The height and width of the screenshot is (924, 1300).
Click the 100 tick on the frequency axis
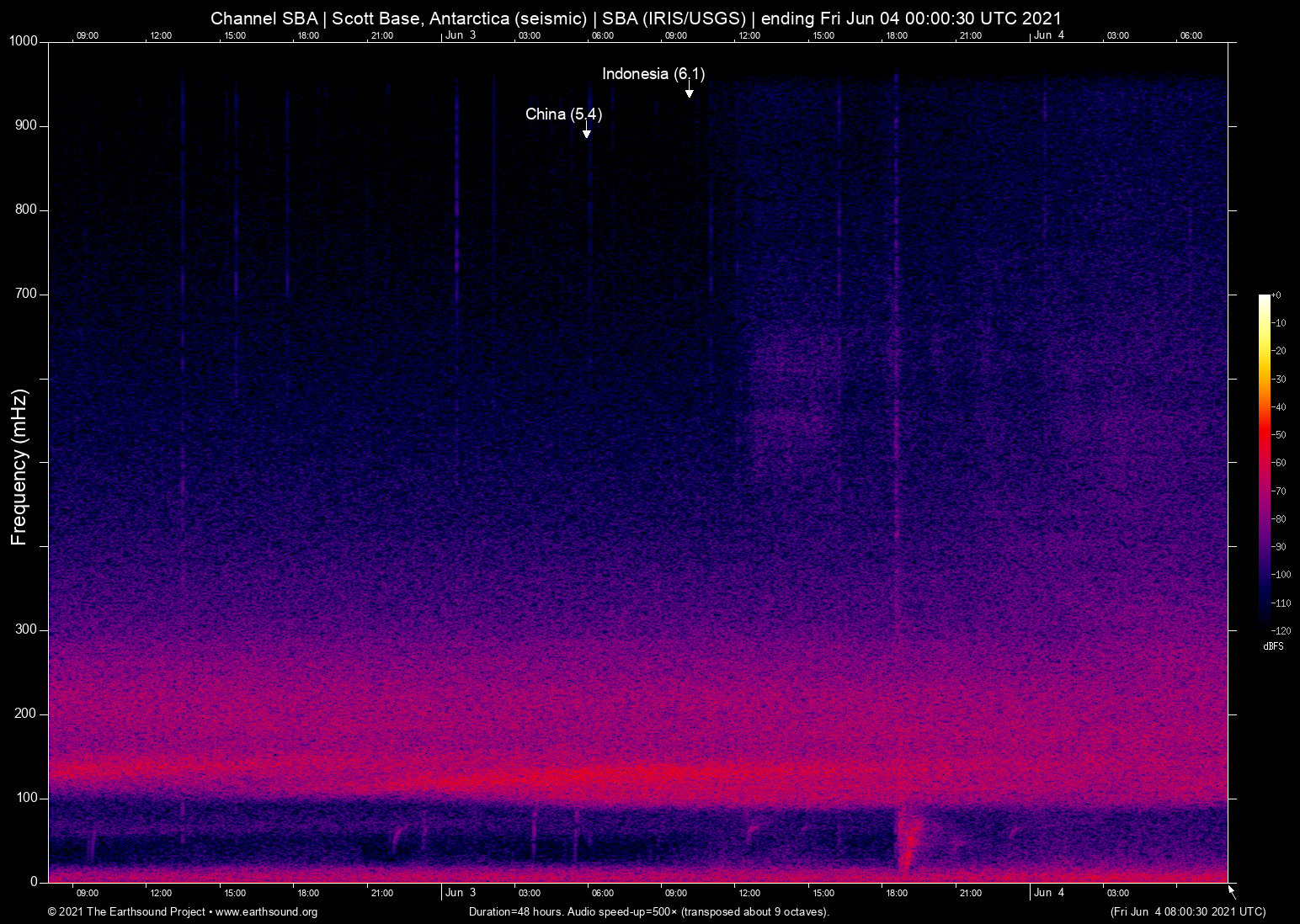[x=27, y=798]
